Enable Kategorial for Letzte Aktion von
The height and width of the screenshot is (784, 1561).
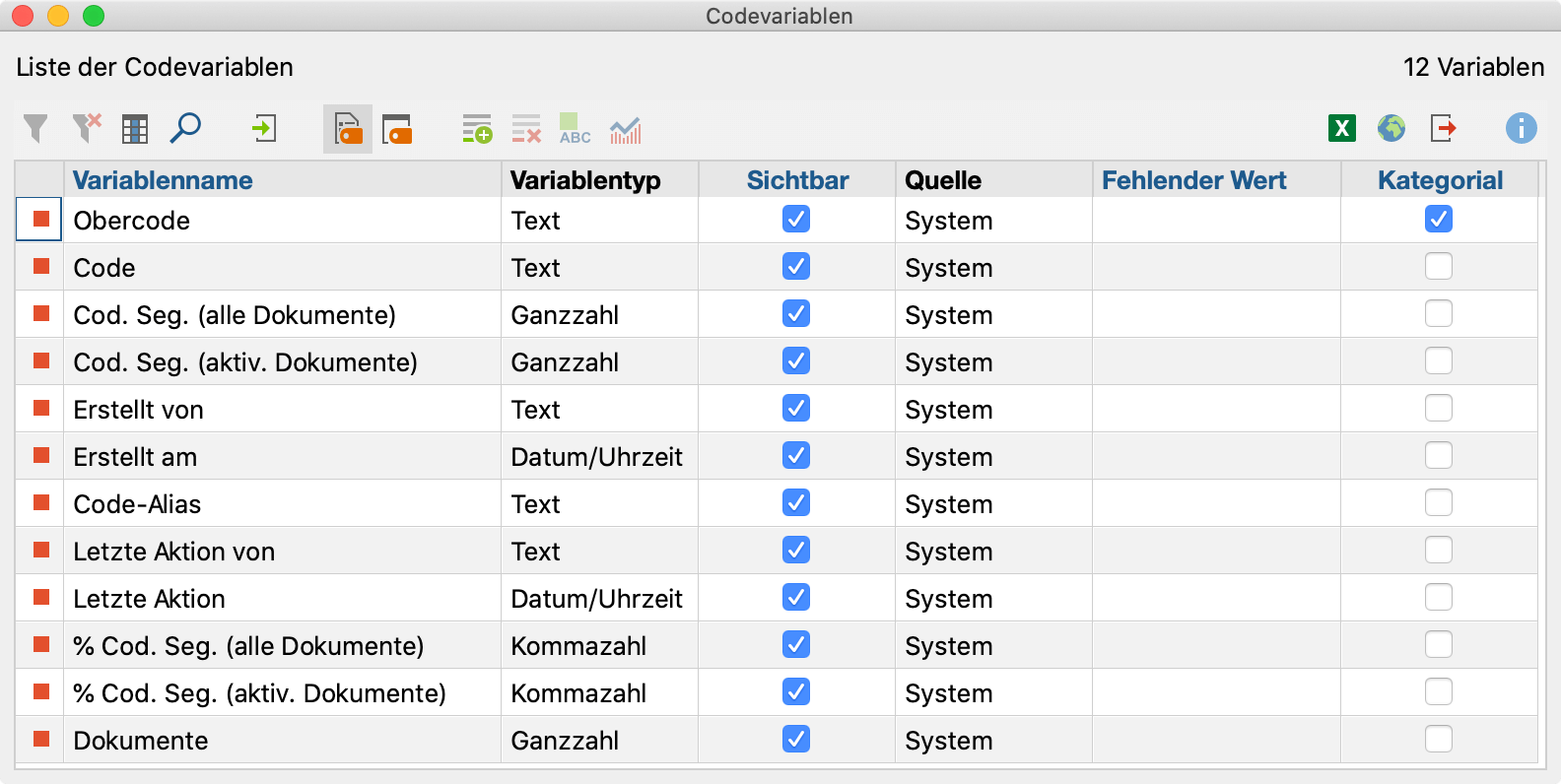tap(1439, 550)
